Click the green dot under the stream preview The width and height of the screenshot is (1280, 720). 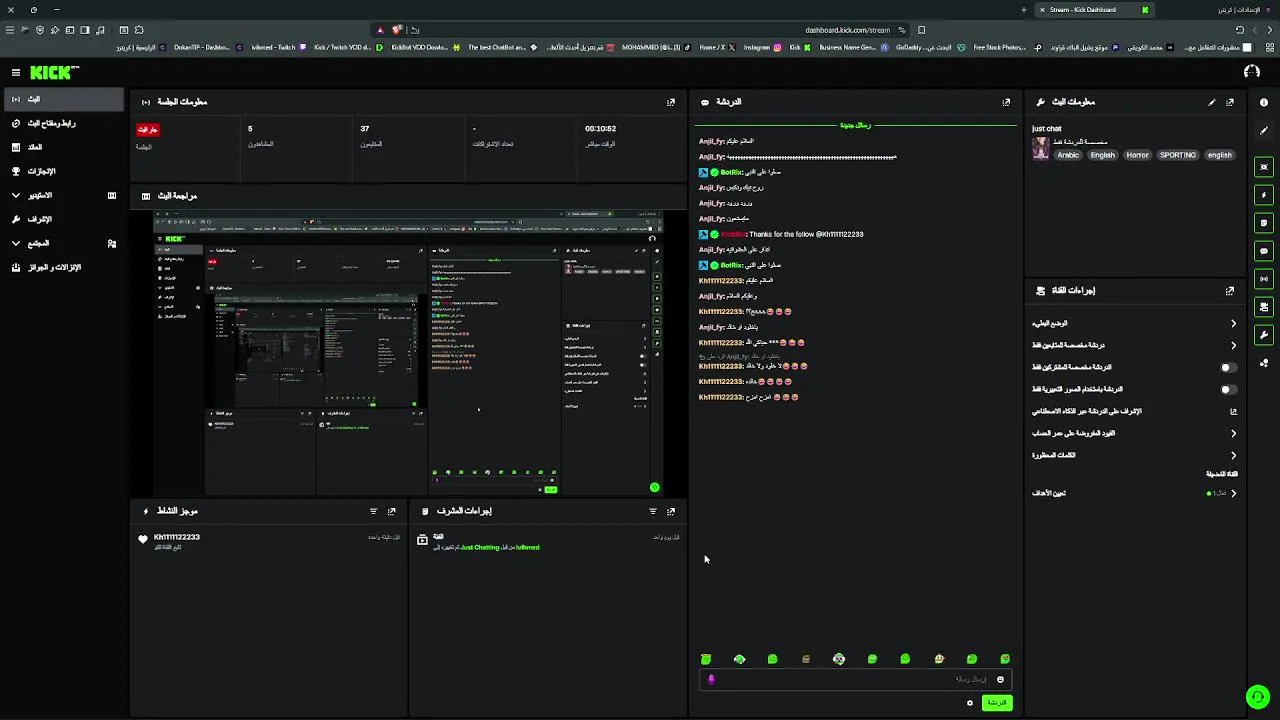(x=654, y=488)
